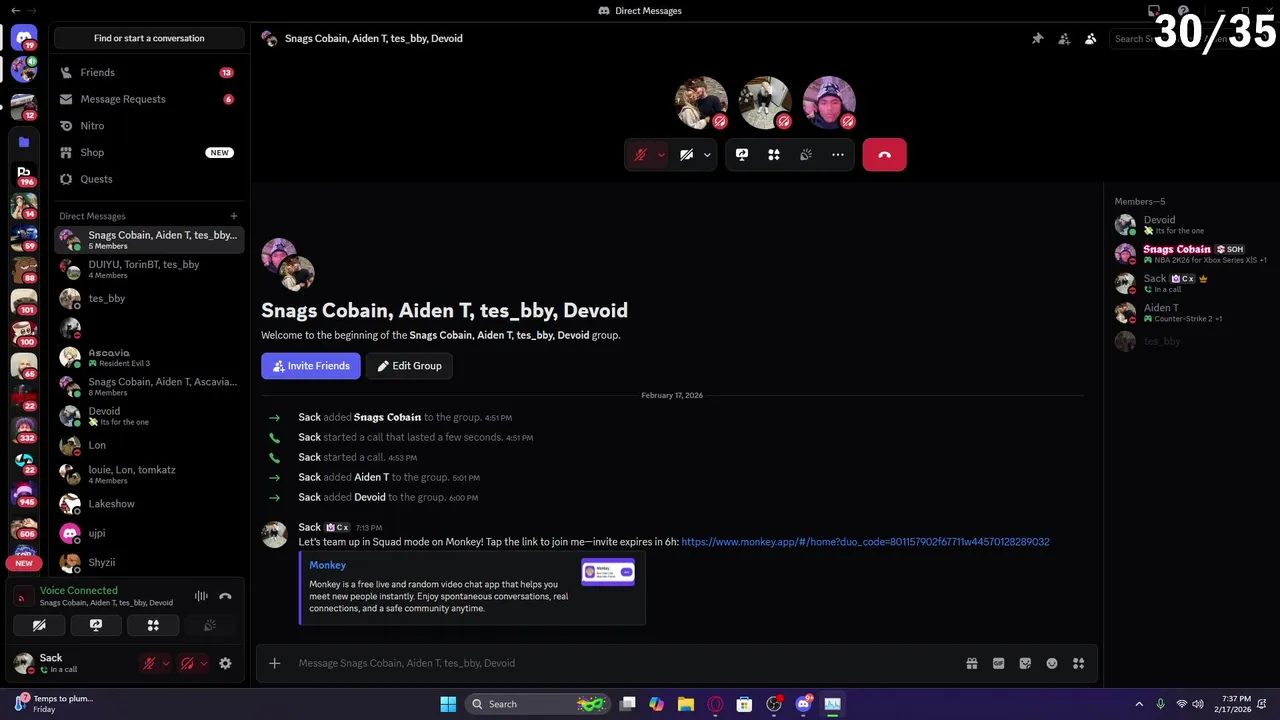Click Find or start a conversation box
The height and width of the screenshot is (720, 1280).
(149, 38)
